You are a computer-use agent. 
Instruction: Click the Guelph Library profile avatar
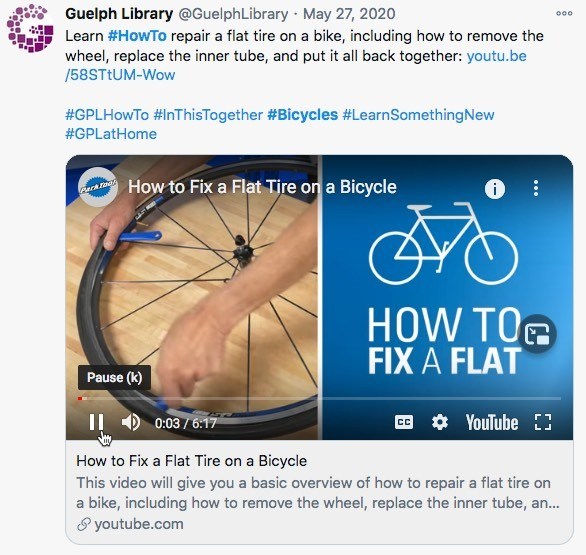click(x=30, y=28)
